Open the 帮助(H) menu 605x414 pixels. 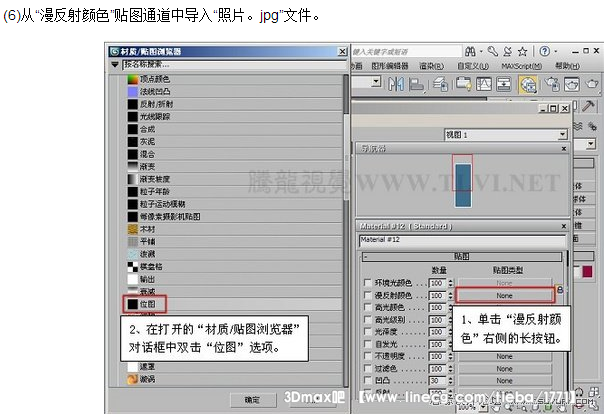click(567, 66)
